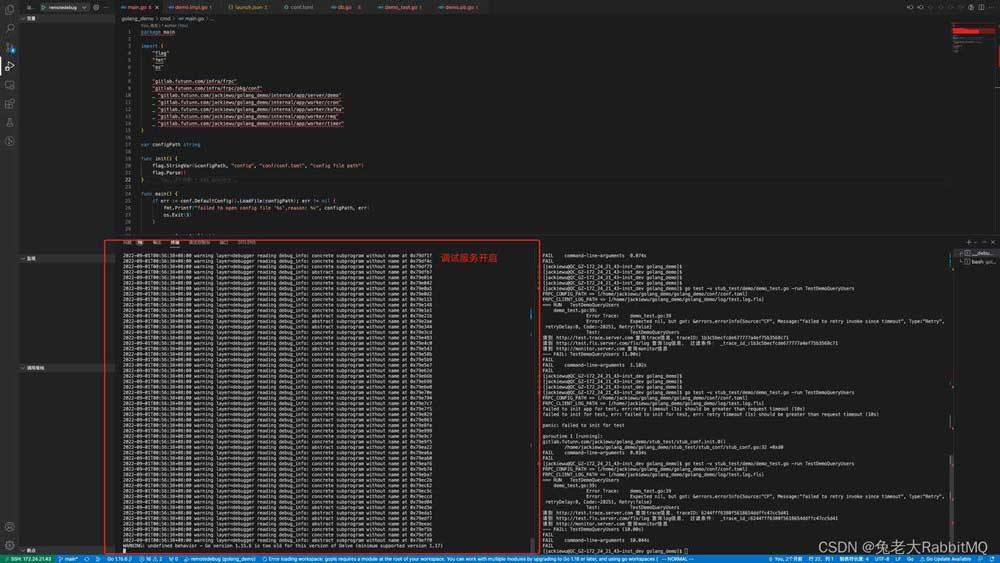Image resolution: width=1000 pixels, height=563 pixels.
Task: Start debugging with green play button
Action: [43, 7]
